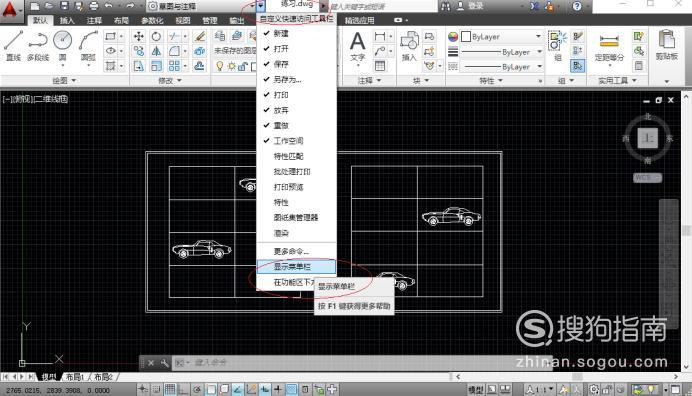692x396 pixels.
Task: Choose 更多命令... from the menu
Action: point(297,251)
